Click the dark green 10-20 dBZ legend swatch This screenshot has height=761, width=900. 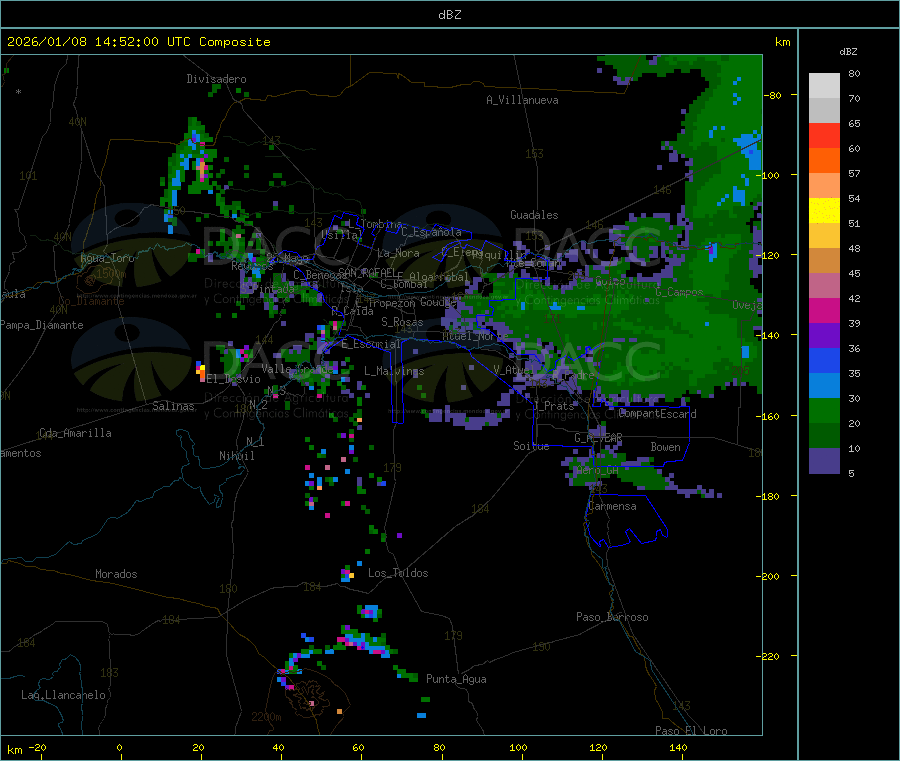824,436
